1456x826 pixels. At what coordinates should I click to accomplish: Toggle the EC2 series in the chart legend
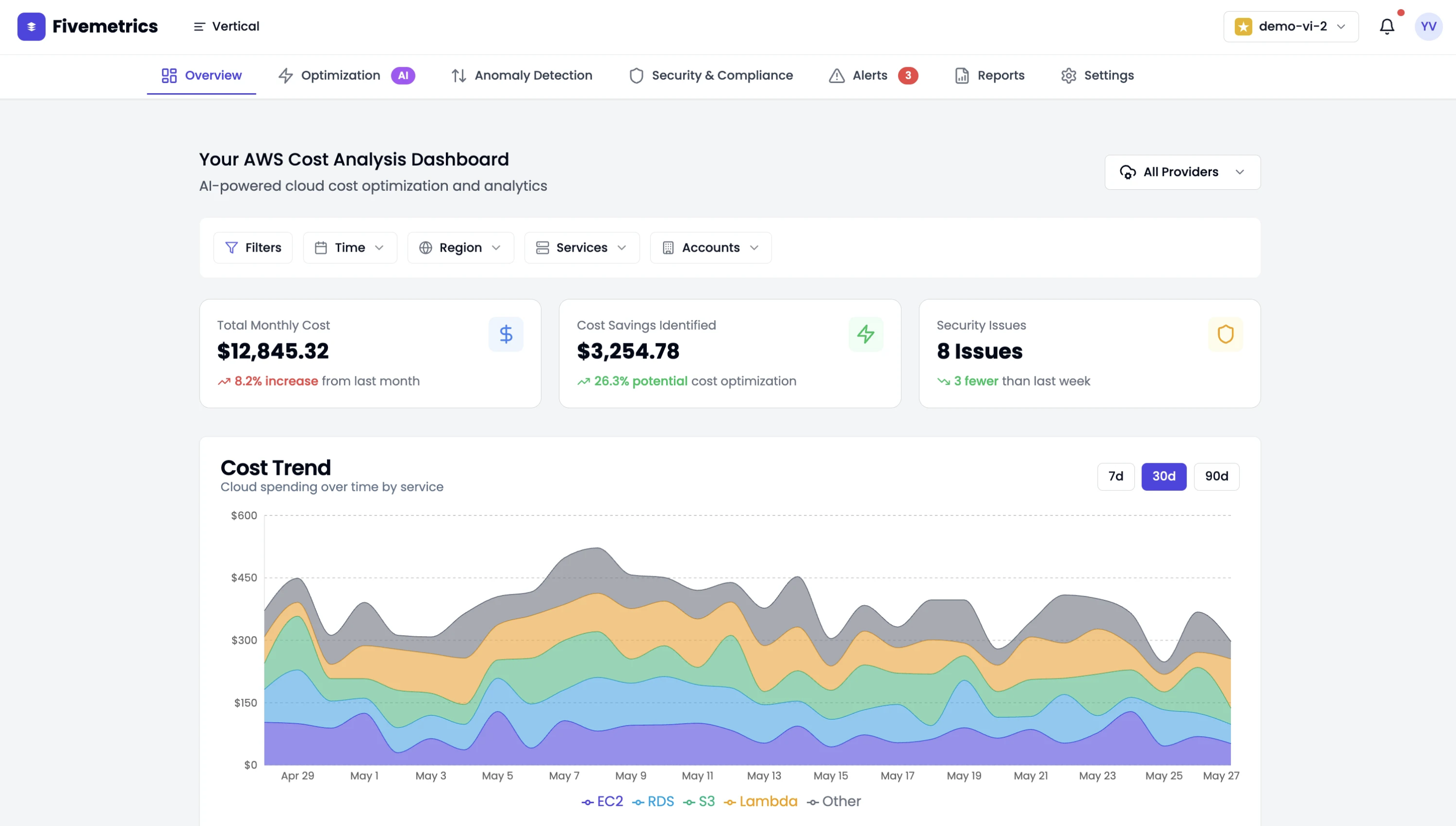(601, 801)
